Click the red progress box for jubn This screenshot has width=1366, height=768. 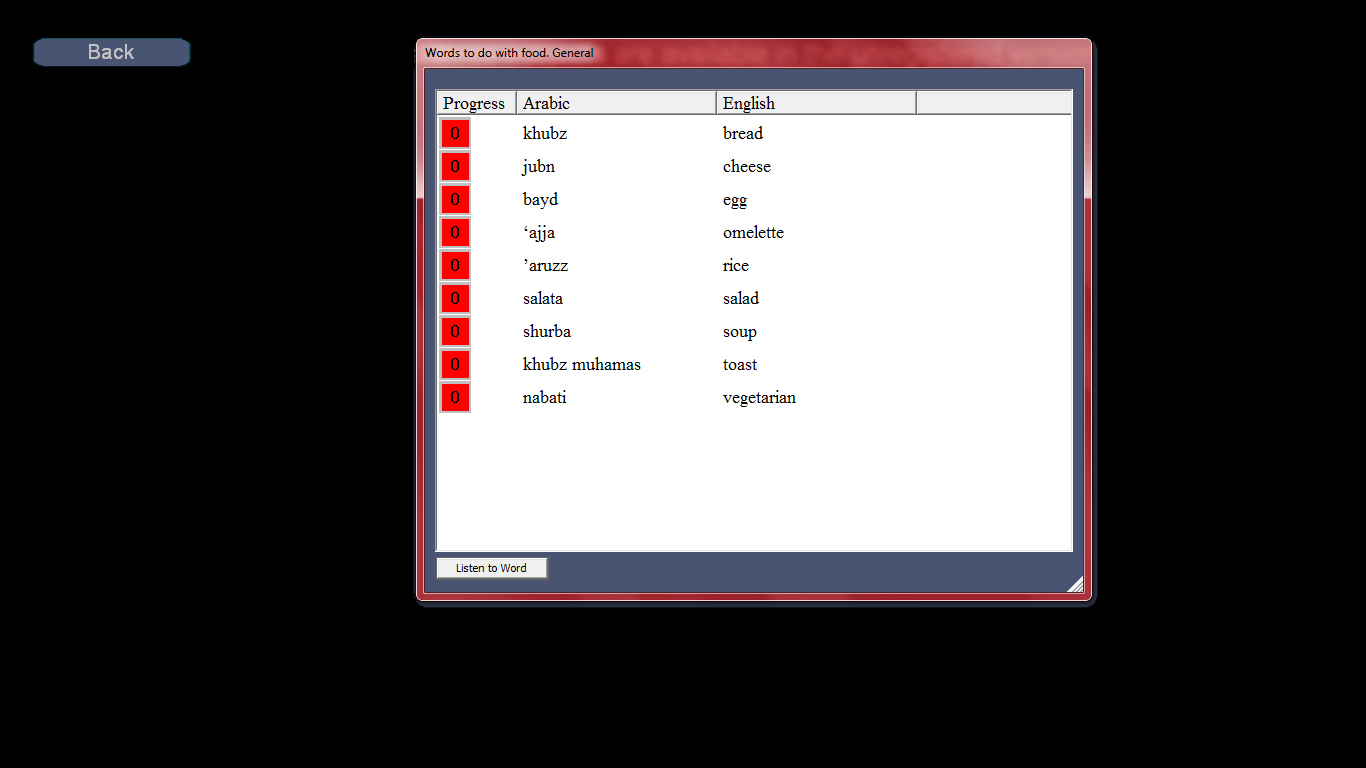point(455,166)
